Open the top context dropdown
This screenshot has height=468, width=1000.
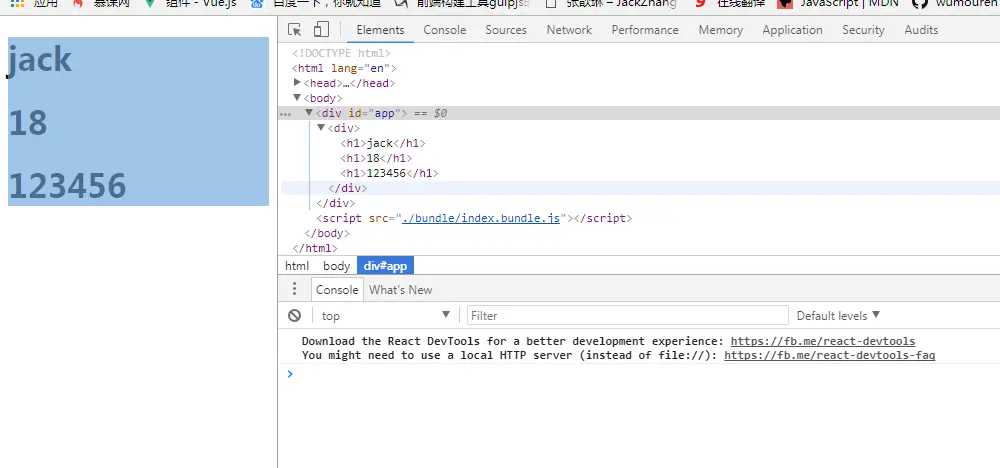385,316
